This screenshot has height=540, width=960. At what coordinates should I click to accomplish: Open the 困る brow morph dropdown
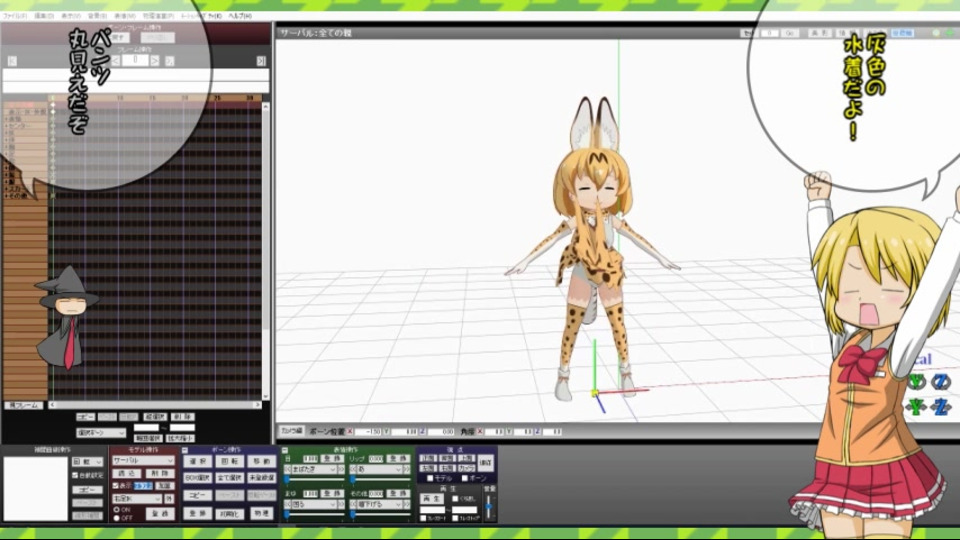[314, 504]
